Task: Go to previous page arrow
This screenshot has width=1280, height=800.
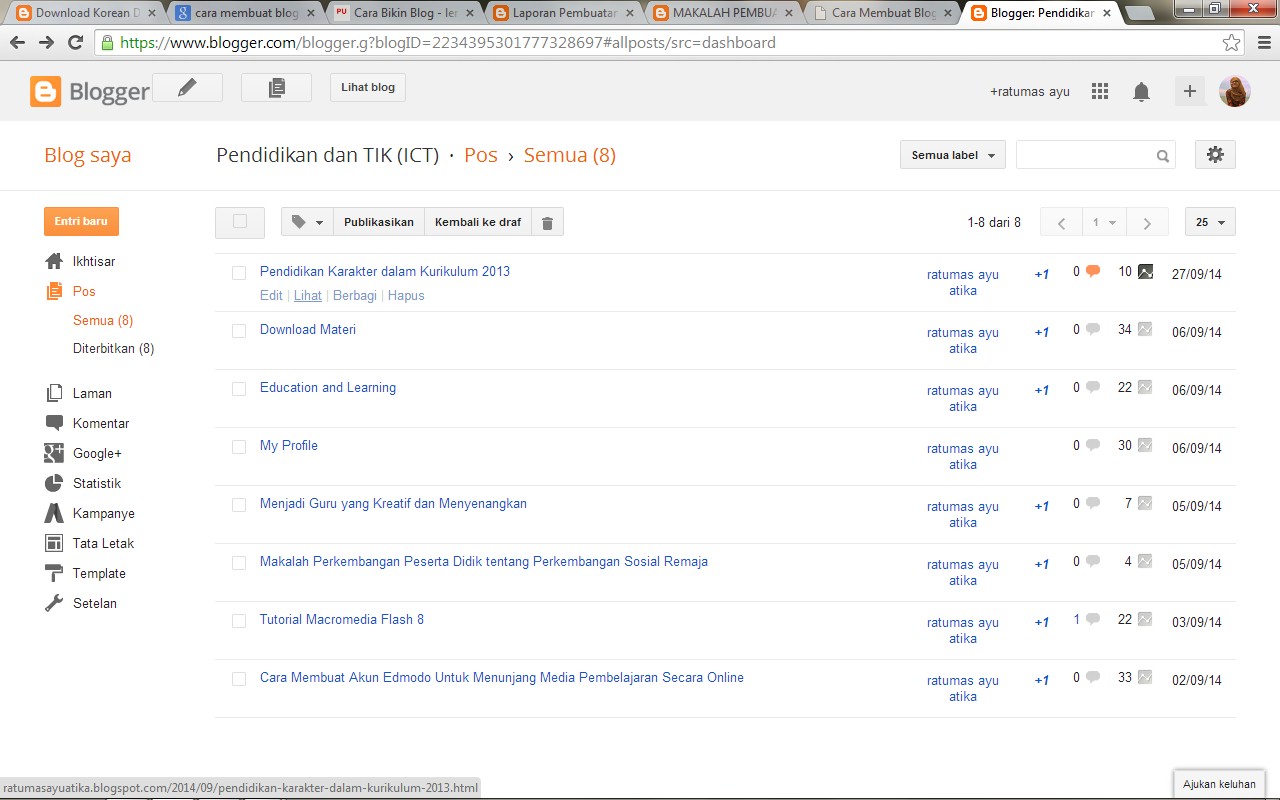Action: click(1062, 222)
